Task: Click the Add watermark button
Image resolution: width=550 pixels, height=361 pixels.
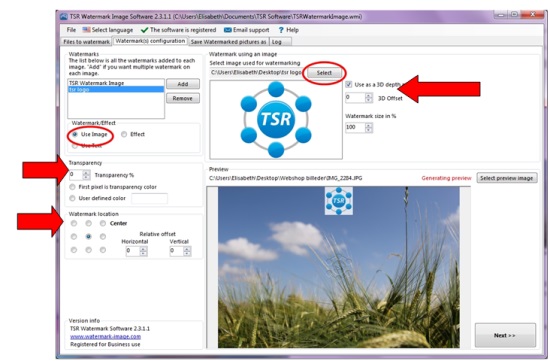Action: pos(183,84)
